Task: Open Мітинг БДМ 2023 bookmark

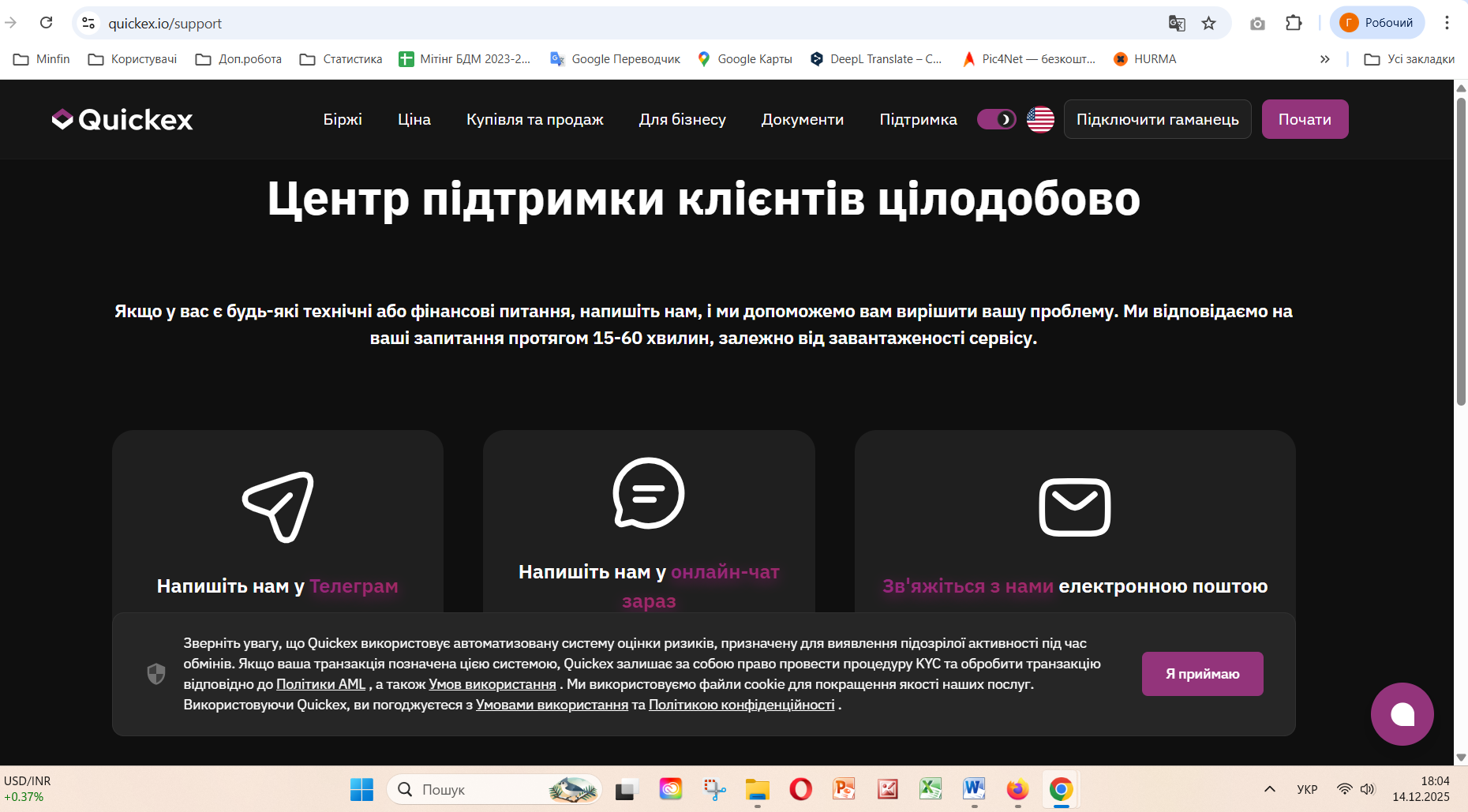Action: click(x=465, y=59)
